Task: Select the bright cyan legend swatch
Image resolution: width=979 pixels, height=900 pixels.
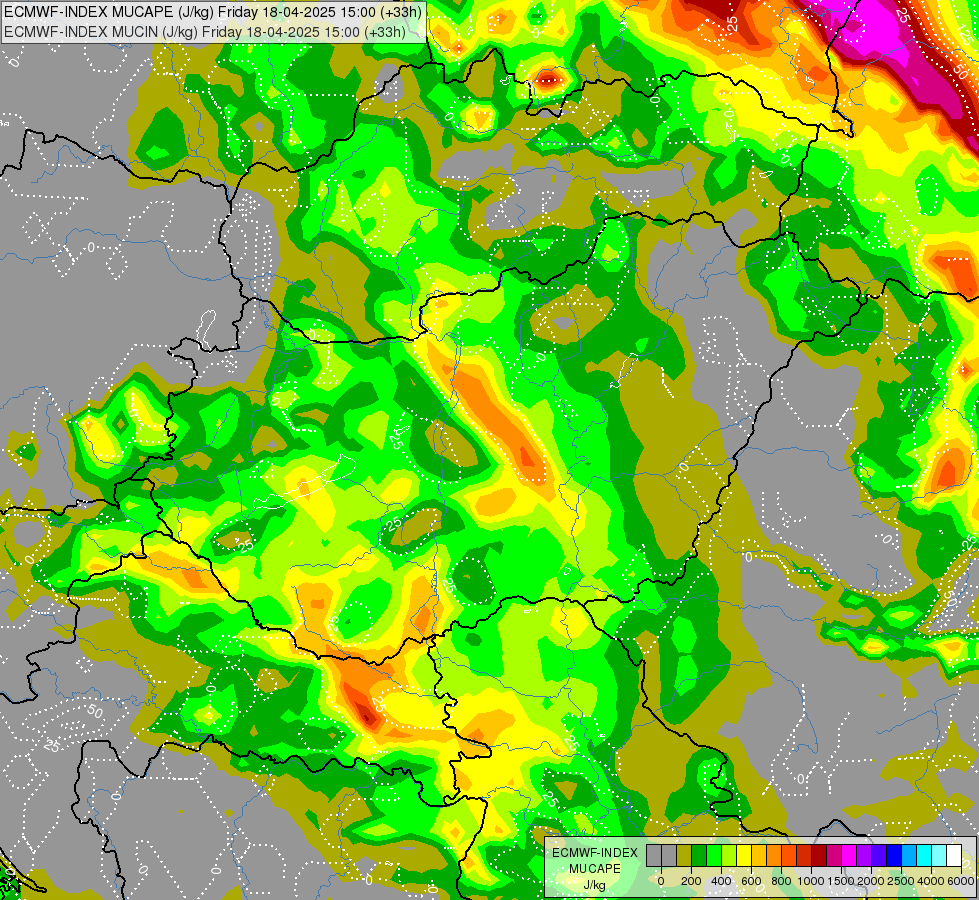Action: tap(925, 856)
